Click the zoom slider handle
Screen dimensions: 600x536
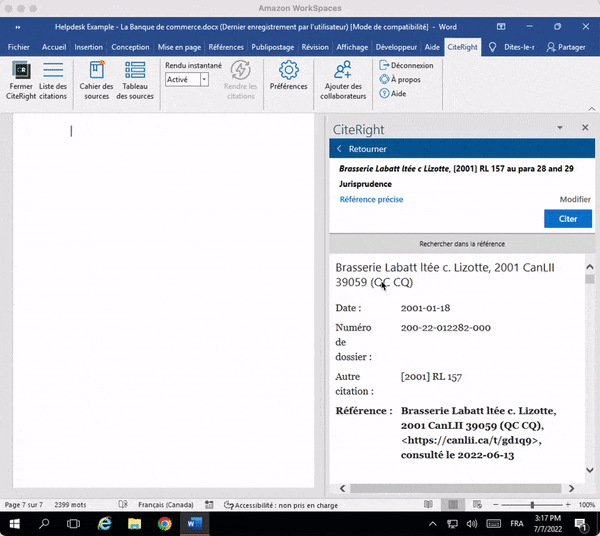pos(532,505)
